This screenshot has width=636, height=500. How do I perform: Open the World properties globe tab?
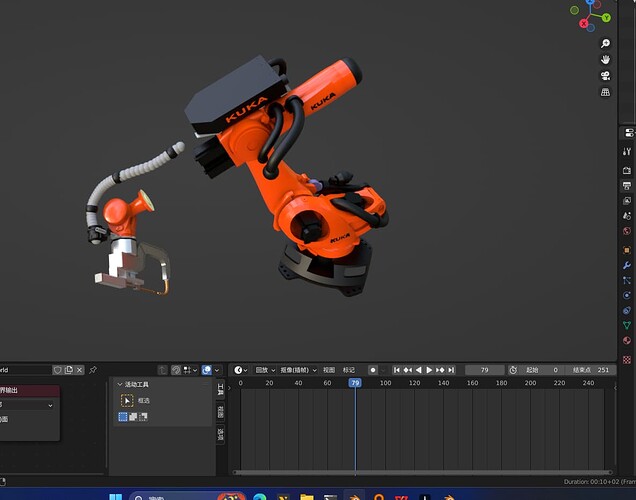pyautogui.click(x=627, y=231)
